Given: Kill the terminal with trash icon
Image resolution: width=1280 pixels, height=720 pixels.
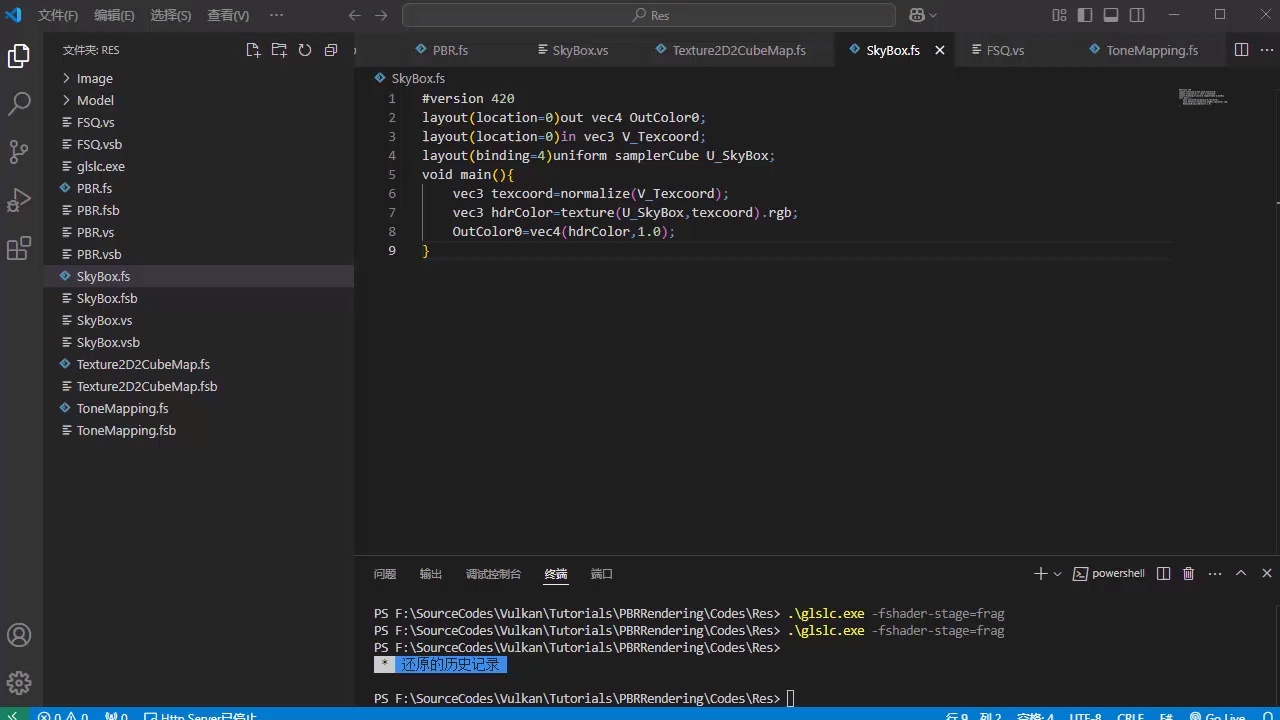Looking at the screenshot, I should tap(1188, 574).
